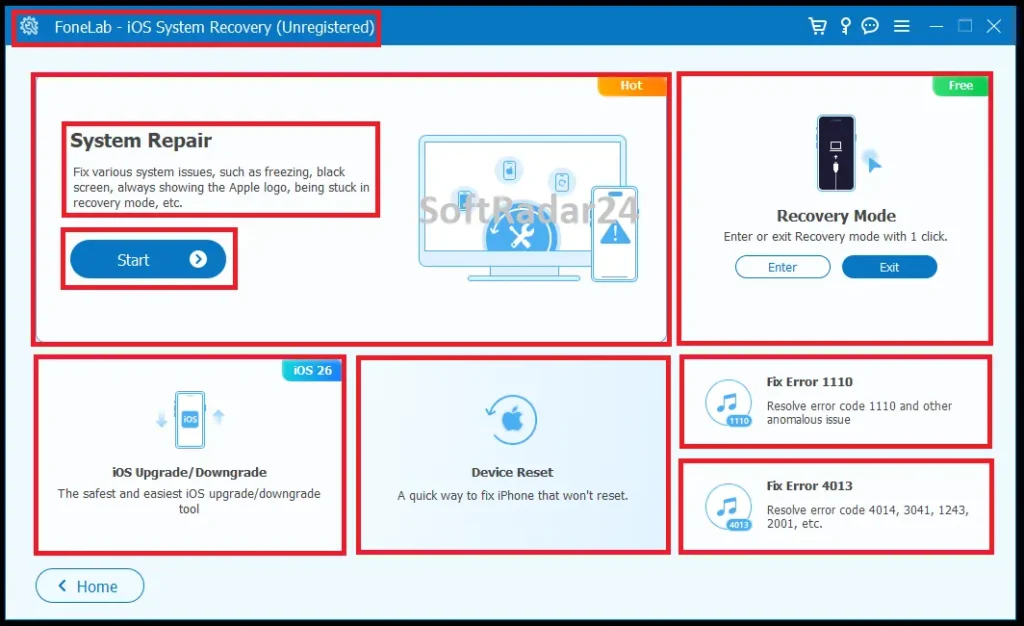Click the Recovery Mode phone icon
Image resolution: width=1024 pixels, height=626 pixels.
pos(837,153)
